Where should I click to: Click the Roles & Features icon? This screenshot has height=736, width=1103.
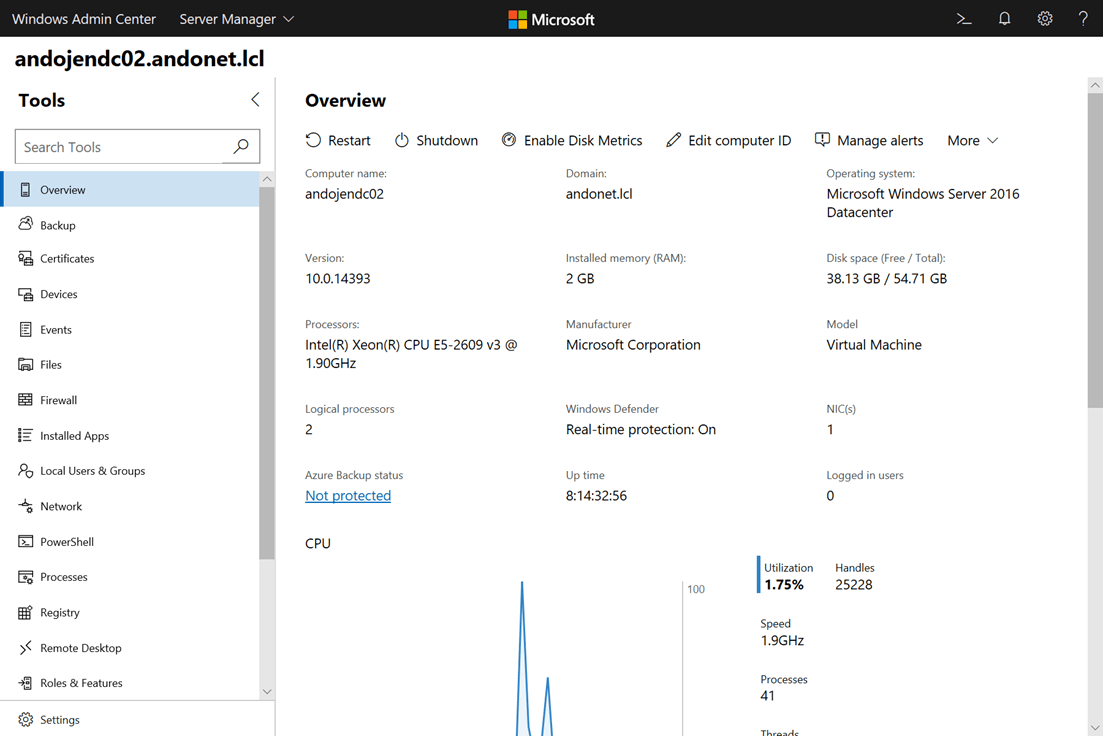(x=25, y=683)
